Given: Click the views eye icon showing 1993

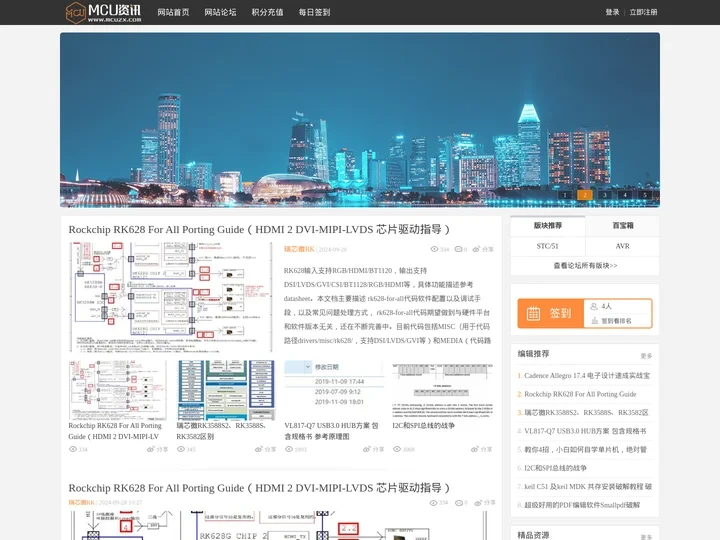Looking at the screenshot, I should (x=289, y=449).
